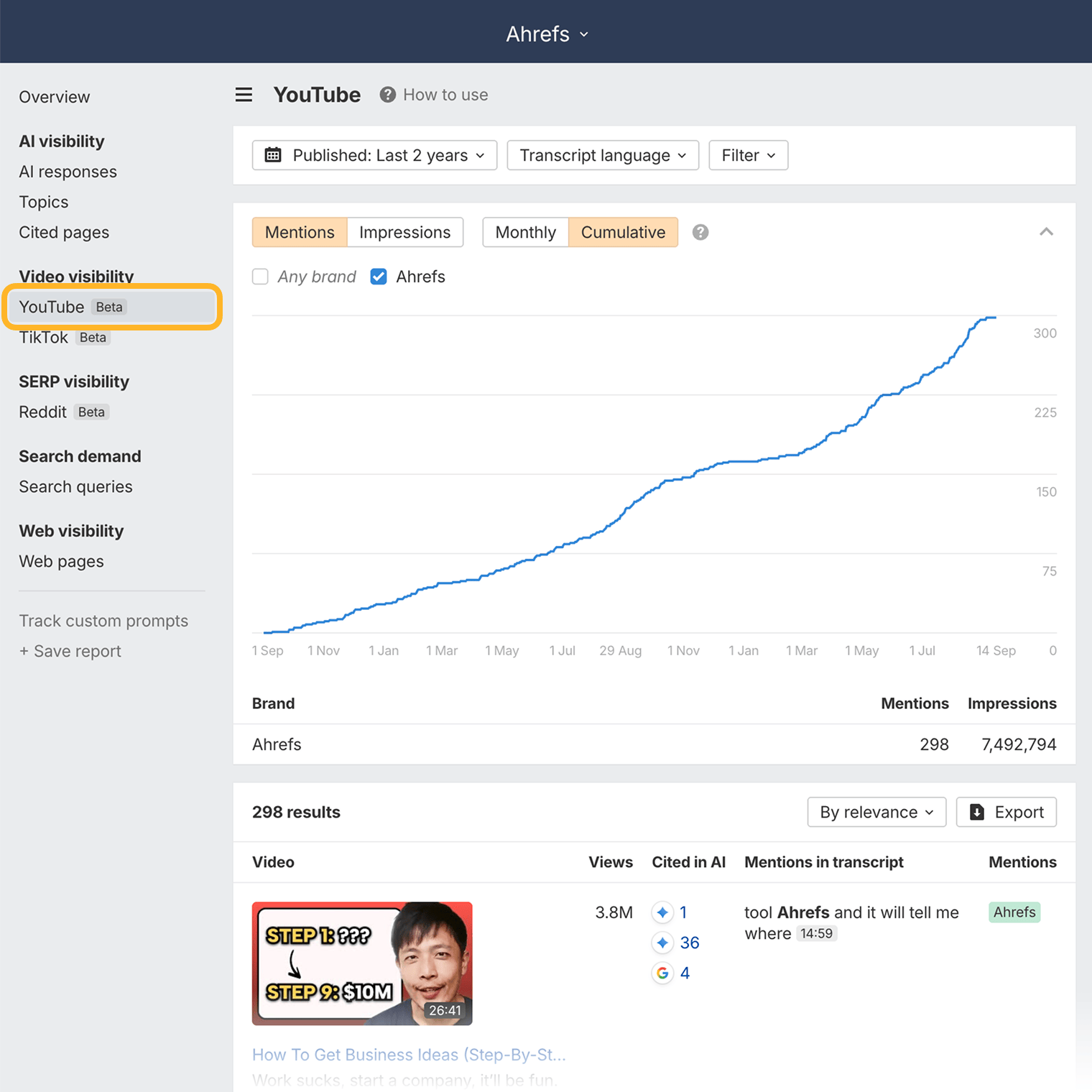
Task: Open the By relevance sort dropdown
Action: 876,812
